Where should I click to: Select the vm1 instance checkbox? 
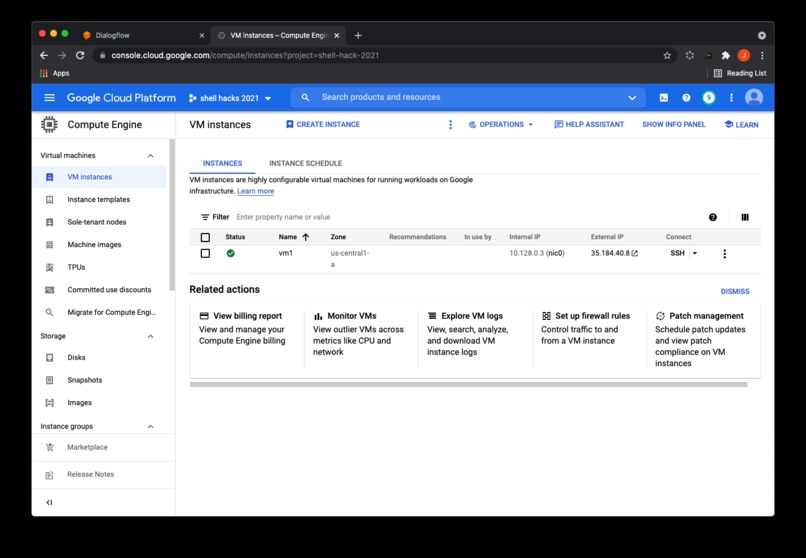pyautogui.click(x=205, y=253)
